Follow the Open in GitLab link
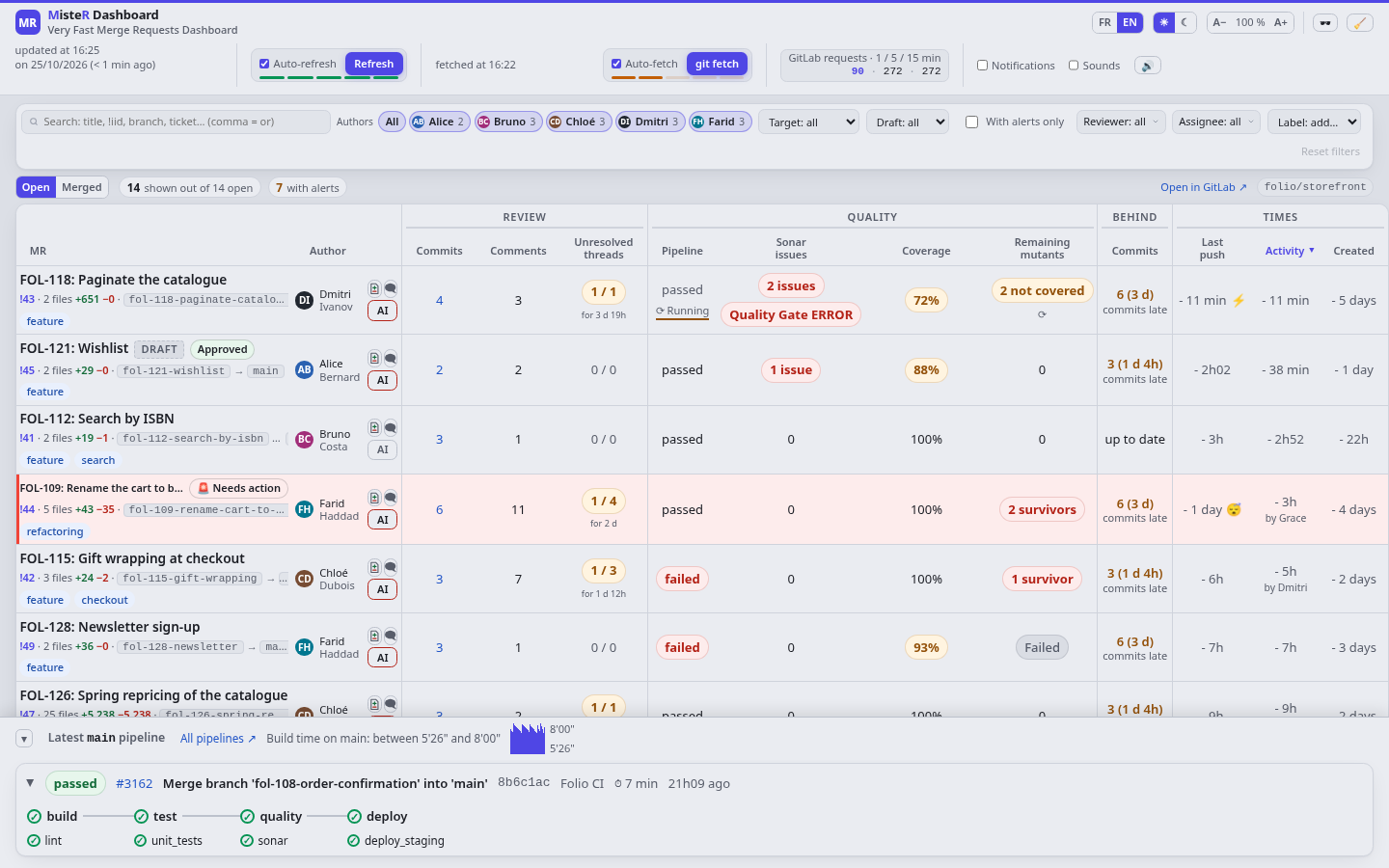The image size is (1389, 868). click(1204, 187)
